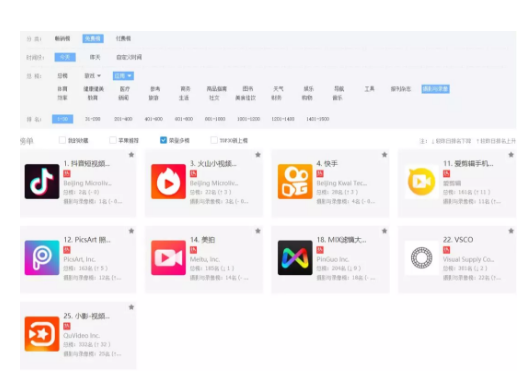Open the yellow round video-camera app icon ranked 11
The image size is (529, 383).
(421, 182)
